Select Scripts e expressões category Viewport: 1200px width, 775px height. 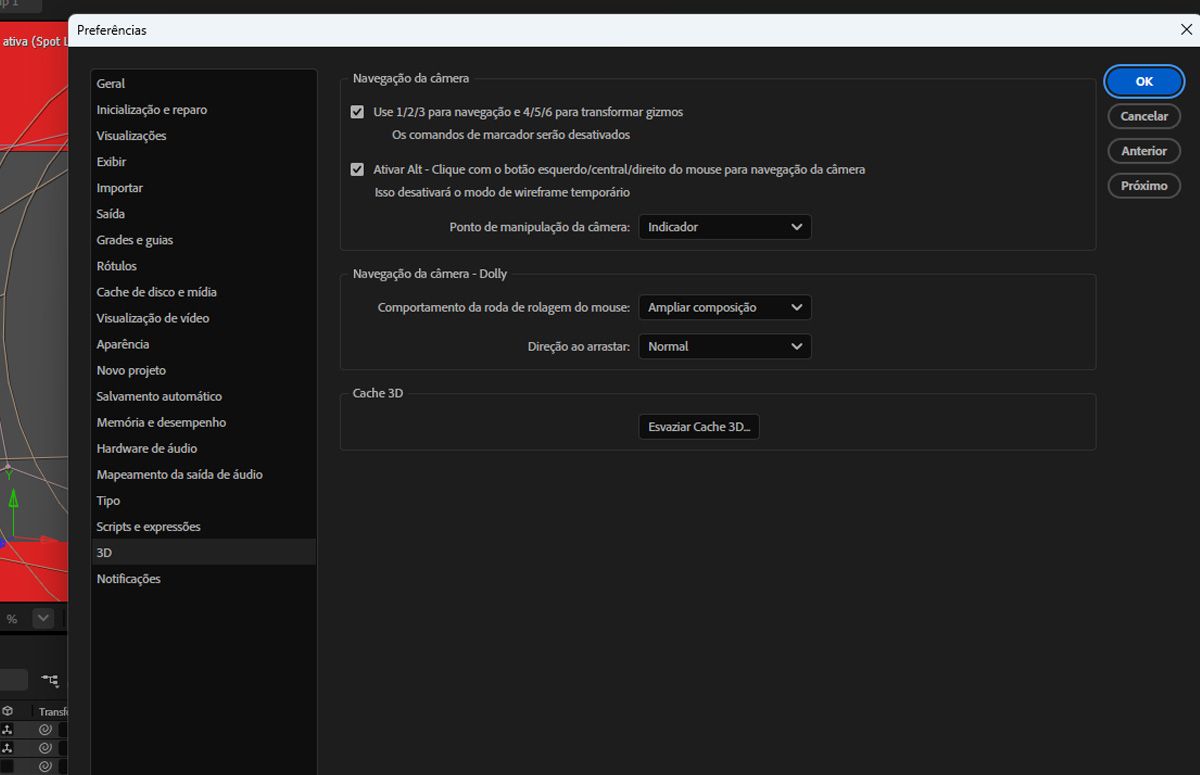[x=203, y=526]
